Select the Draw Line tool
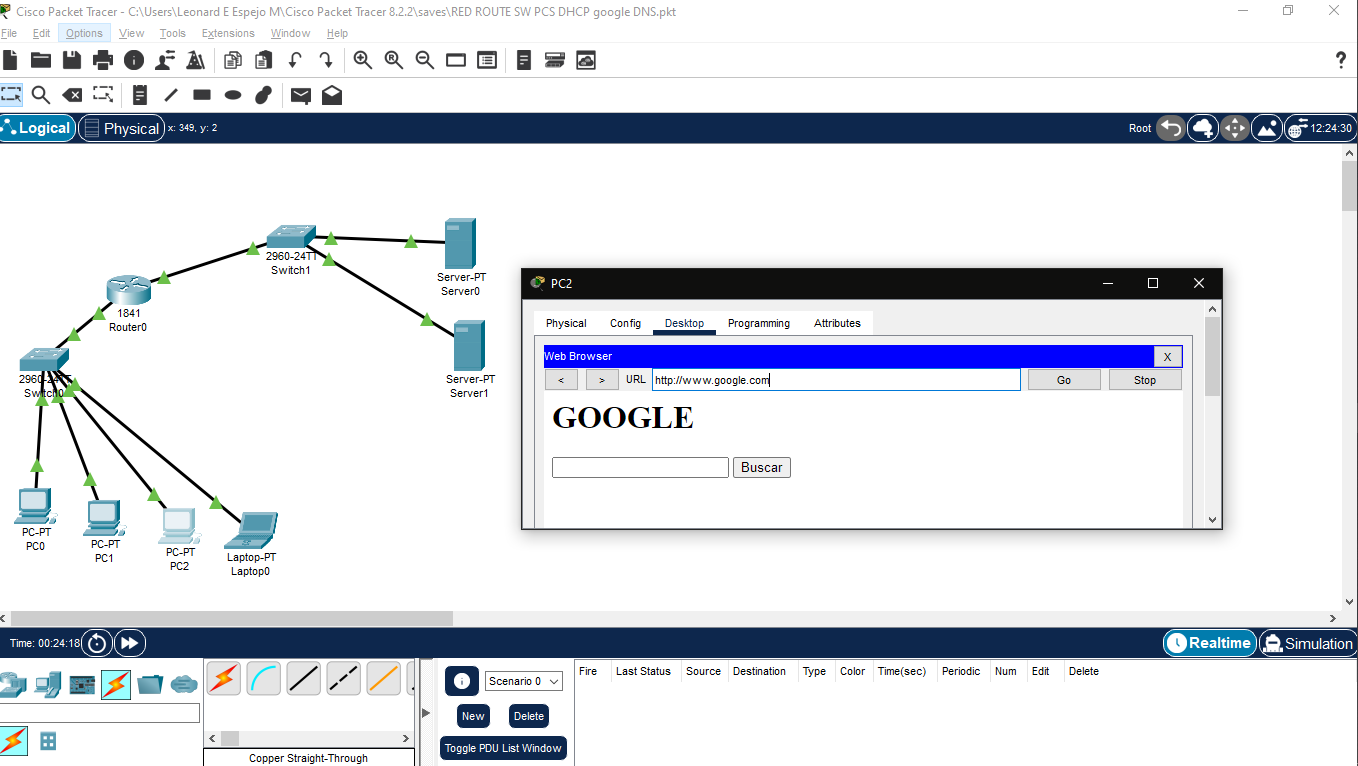The height and width of the screenshot is (766, 1358). pos(171,95)
